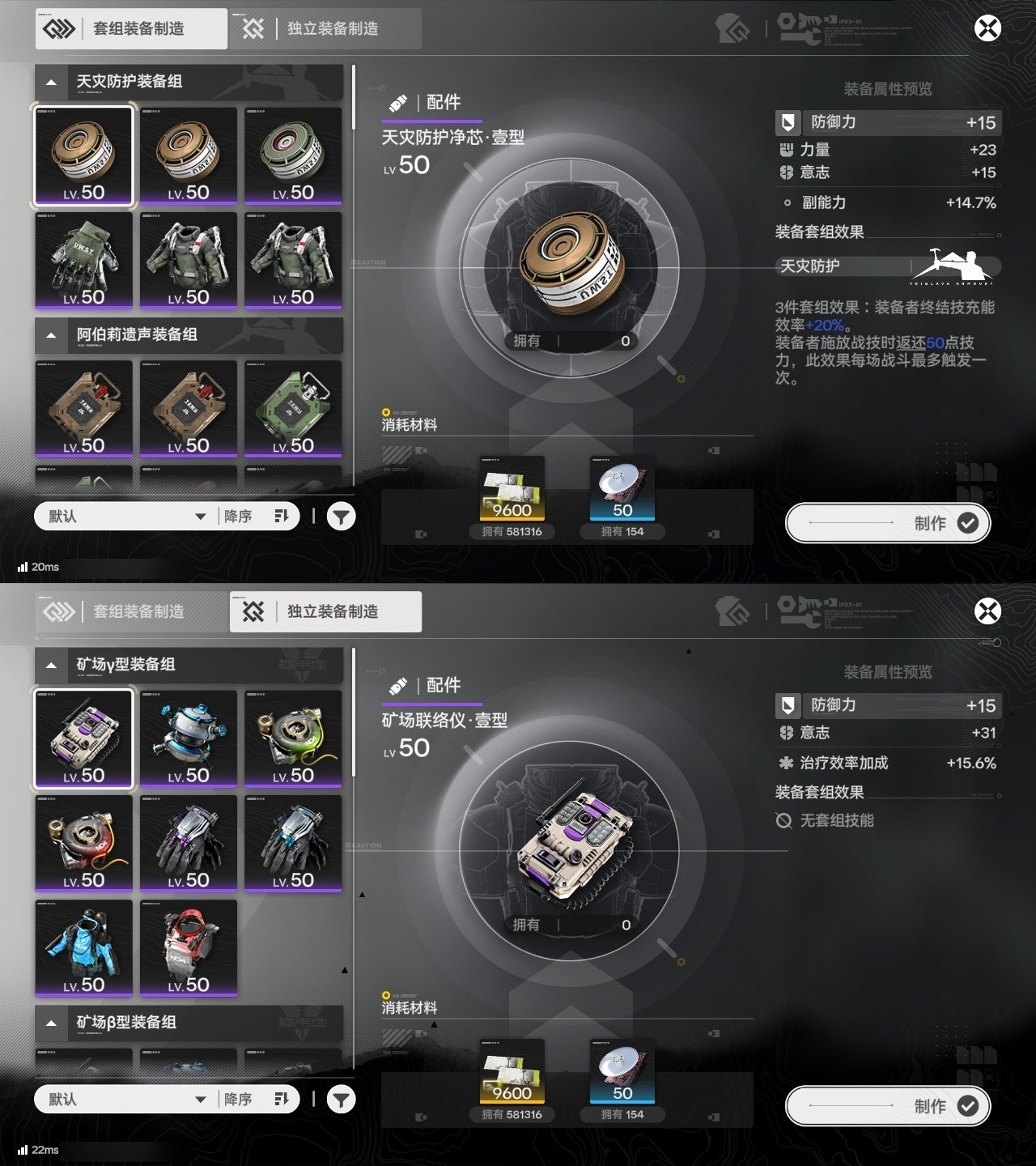The image size is (1036, 1166).
Task: Toggle 降序 sort order in upper panel
Action: 257,517
